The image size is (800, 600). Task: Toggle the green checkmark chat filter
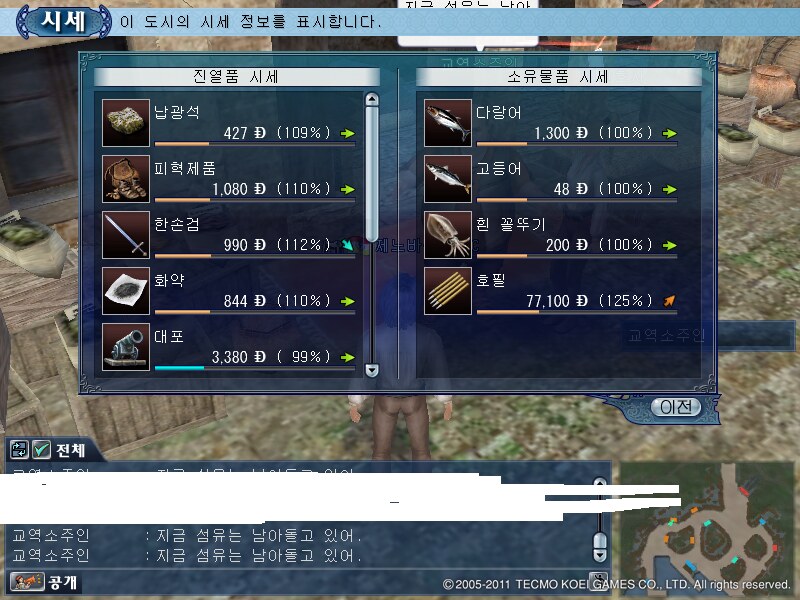[41, 450]
